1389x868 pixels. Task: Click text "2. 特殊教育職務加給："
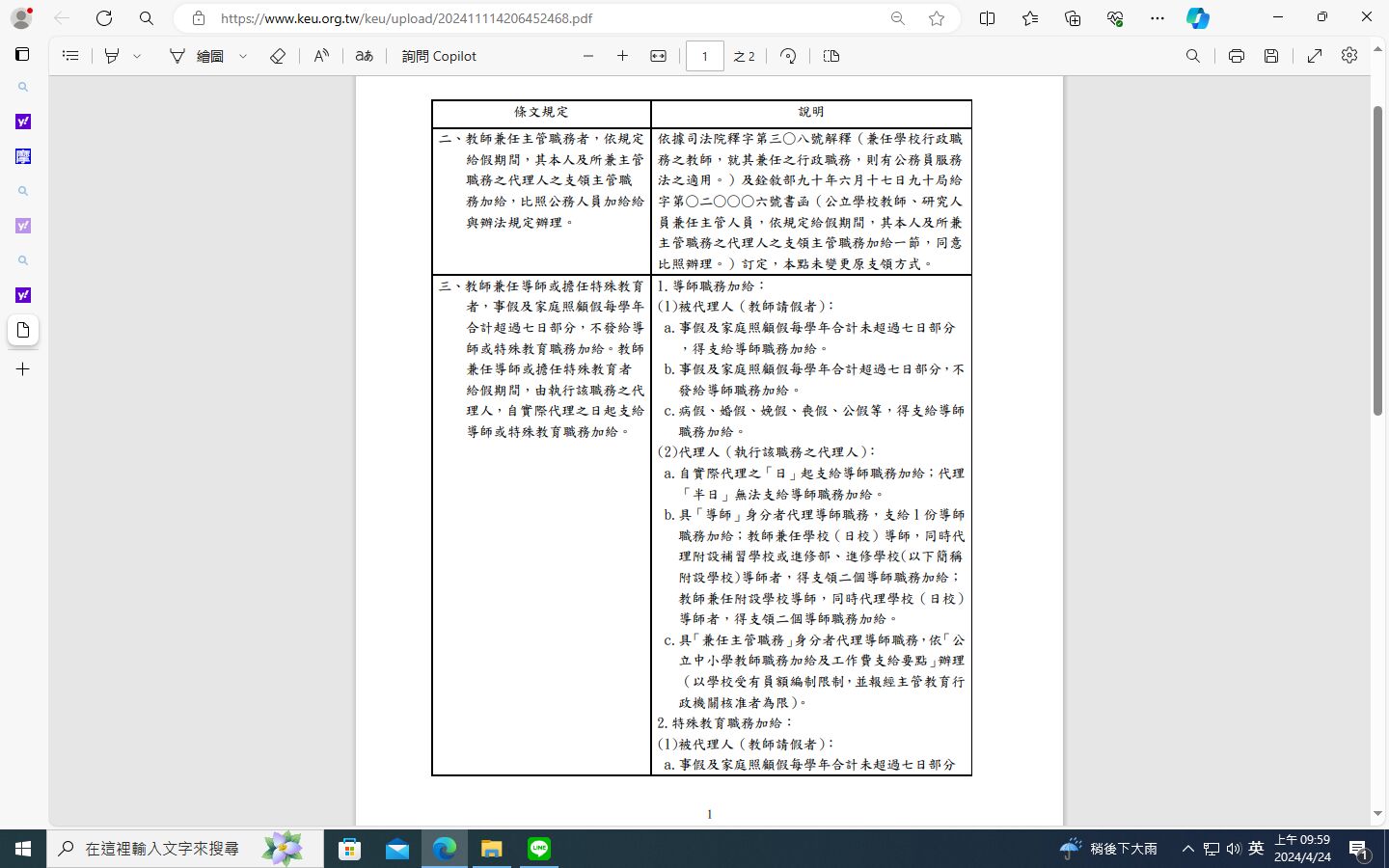tap(725, 723)
